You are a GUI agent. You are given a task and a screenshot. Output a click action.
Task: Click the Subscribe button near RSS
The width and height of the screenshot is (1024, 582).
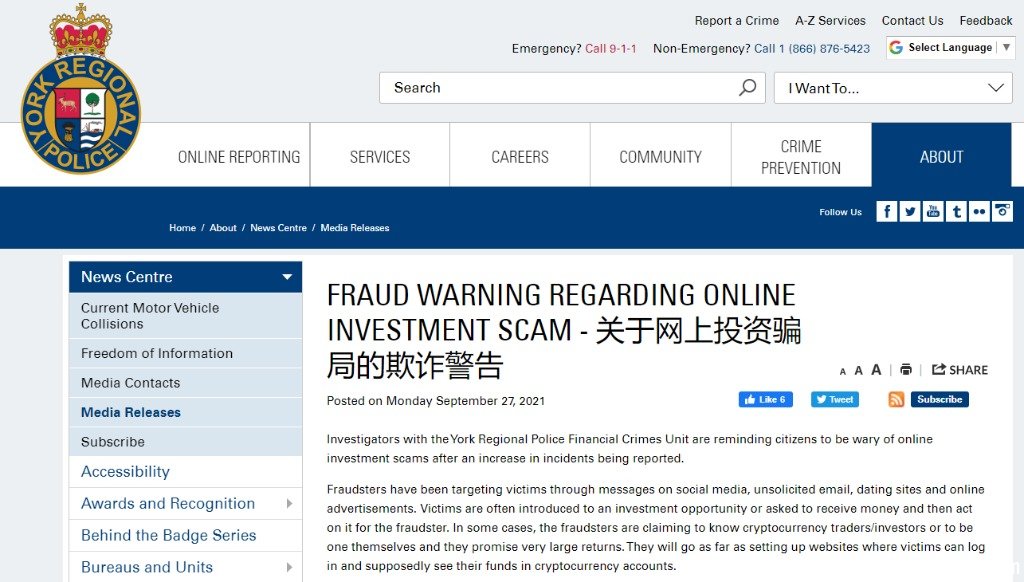(x=939, y=399)
